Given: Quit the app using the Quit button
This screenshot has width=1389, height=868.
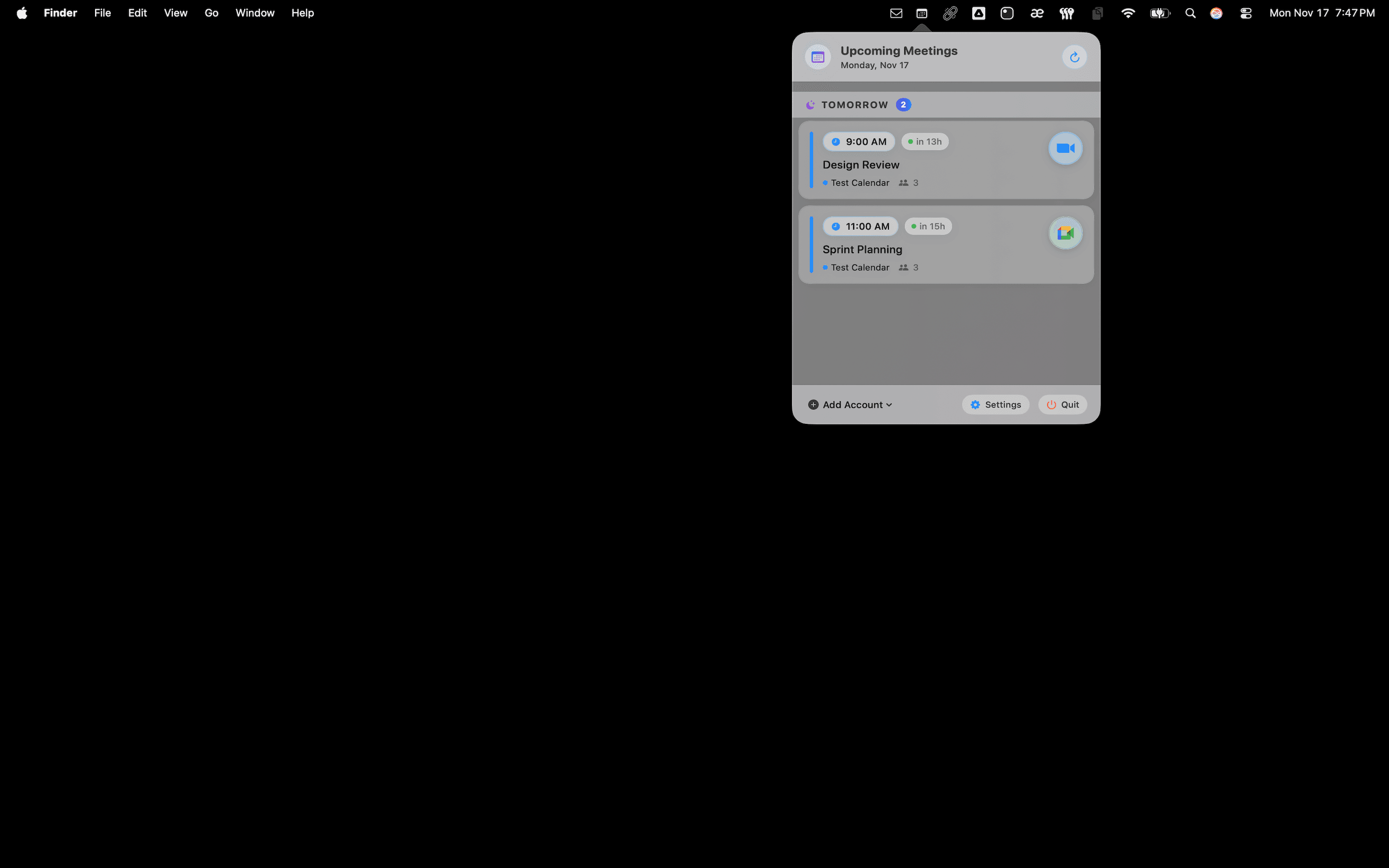Looking at the screenshot, I should tap(1061, 405).
